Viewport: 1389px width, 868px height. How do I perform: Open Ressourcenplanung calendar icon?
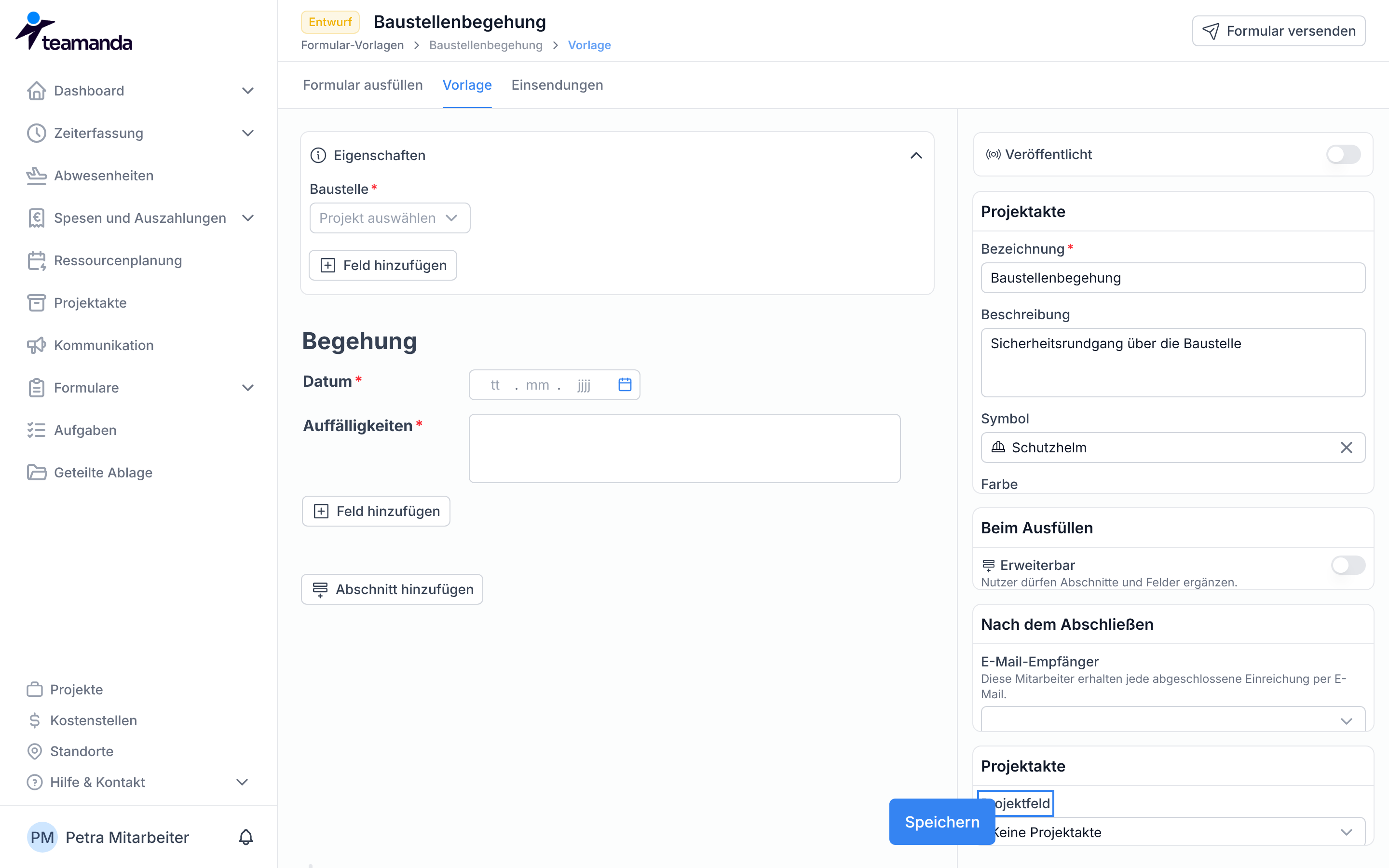36,260
